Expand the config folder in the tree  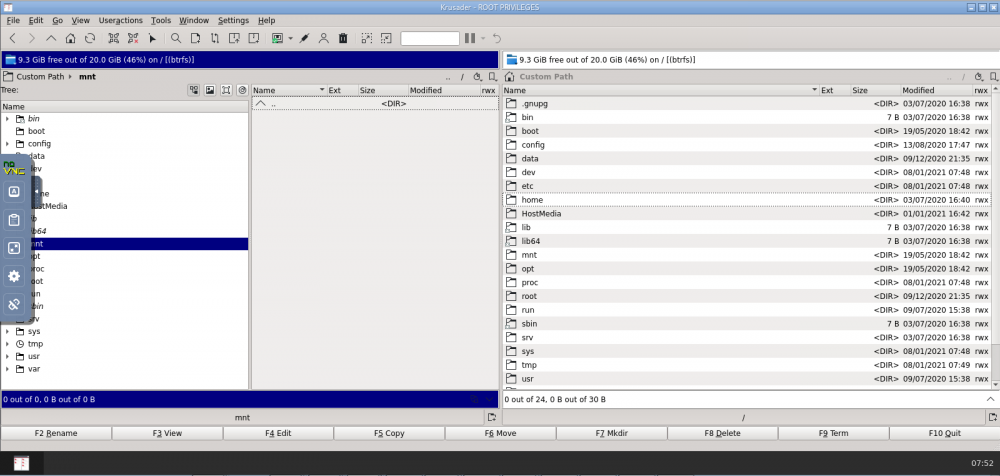pos(8,144)
